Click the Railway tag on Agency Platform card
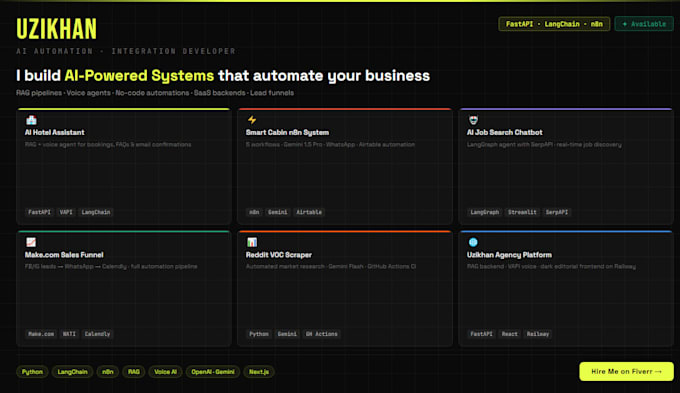 click(538, 334)
